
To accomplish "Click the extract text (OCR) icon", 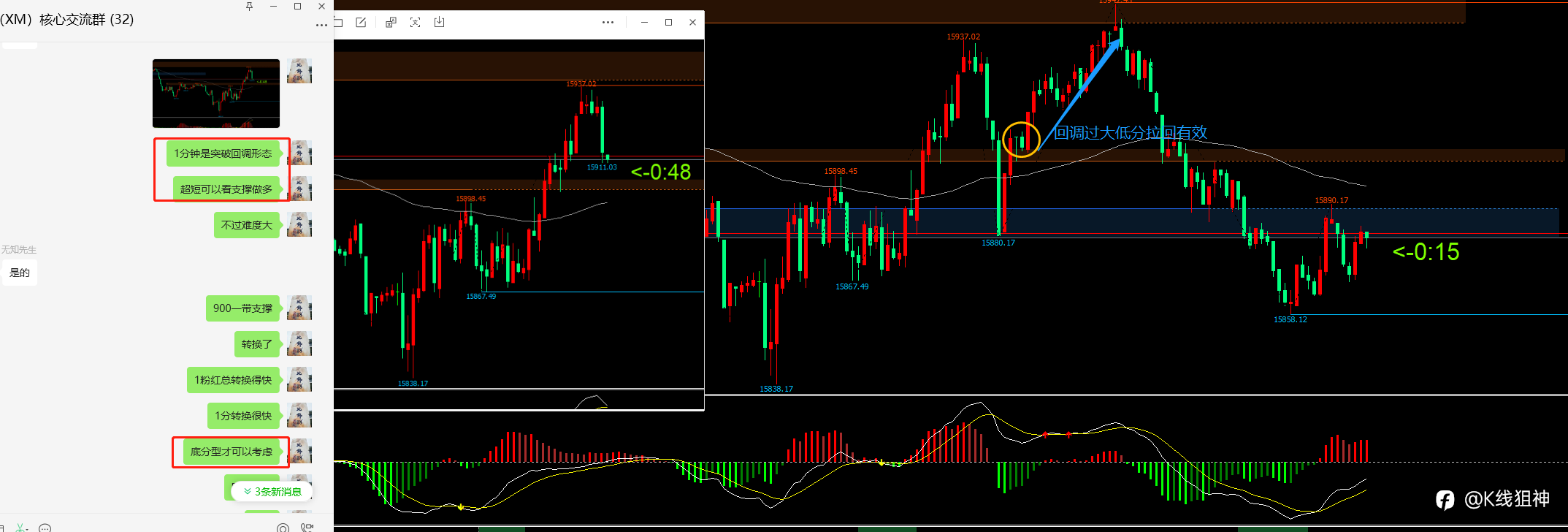I will pos(415,23).
